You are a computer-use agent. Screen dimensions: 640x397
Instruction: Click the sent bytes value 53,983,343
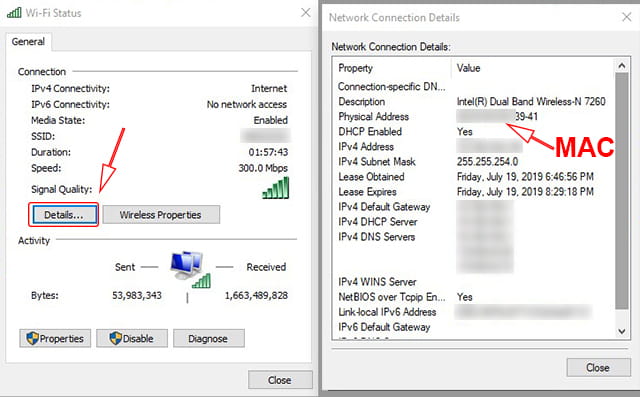(x=137, y=295)
